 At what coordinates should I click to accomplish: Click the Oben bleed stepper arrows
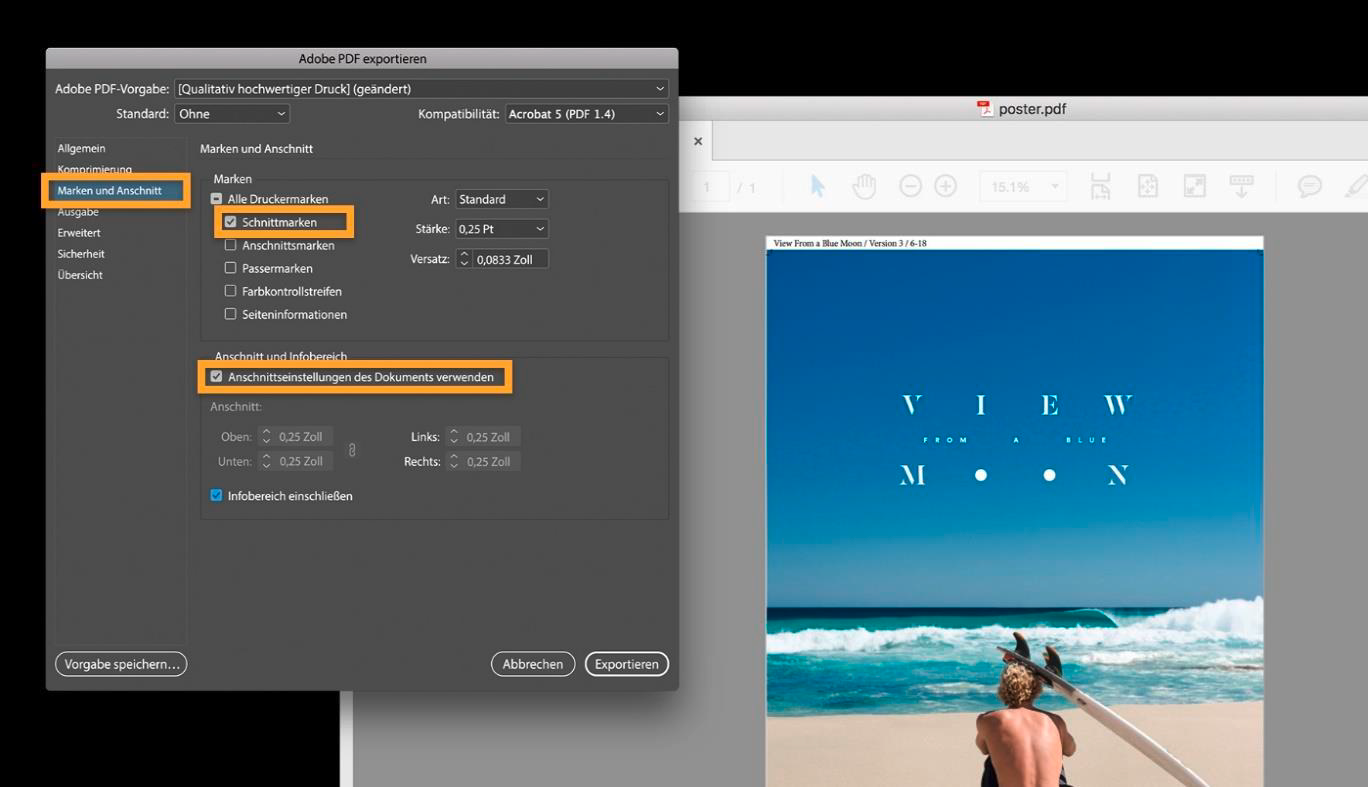click(x=265, y=437)
